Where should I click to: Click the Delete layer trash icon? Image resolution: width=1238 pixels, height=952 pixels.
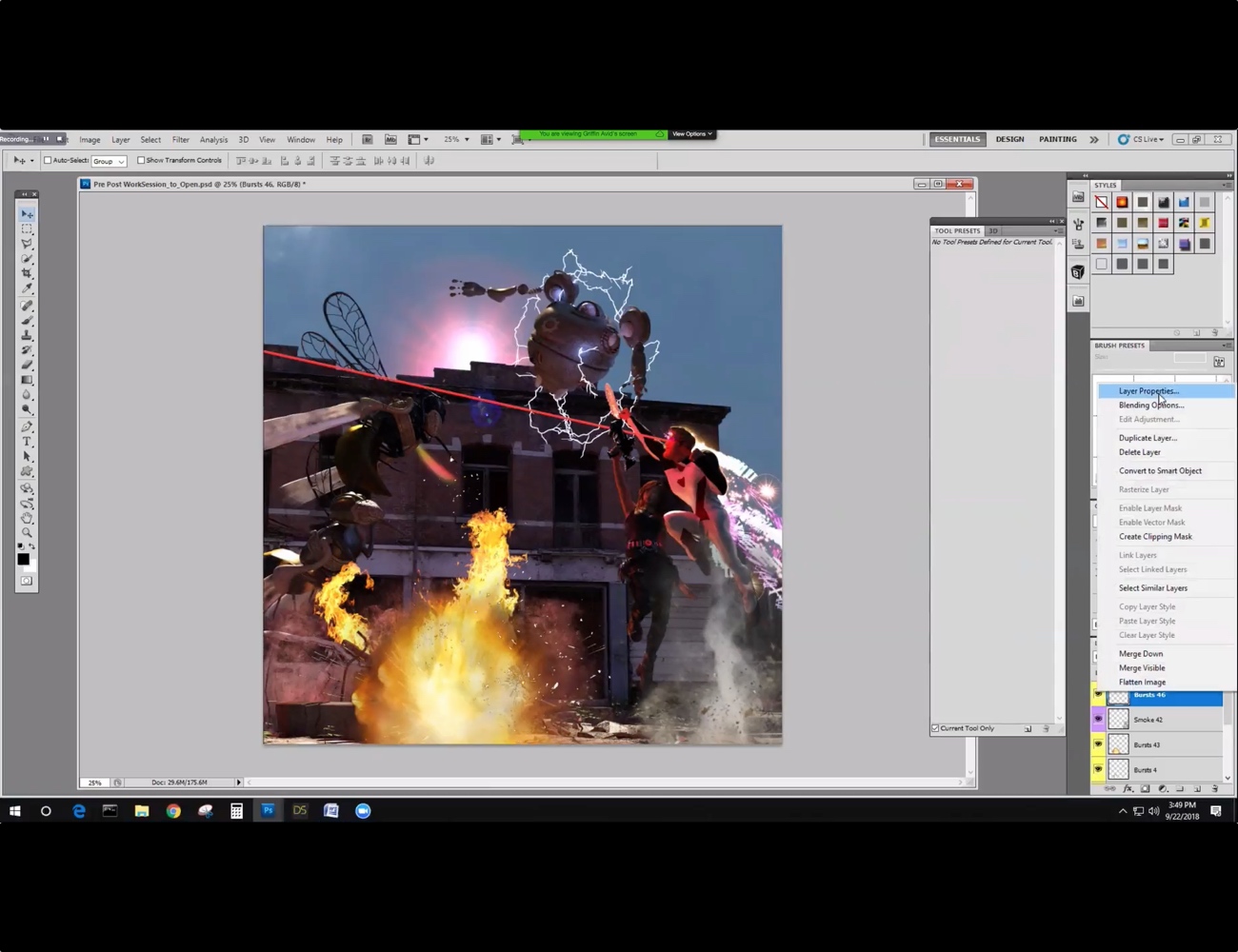point(1215,788)
